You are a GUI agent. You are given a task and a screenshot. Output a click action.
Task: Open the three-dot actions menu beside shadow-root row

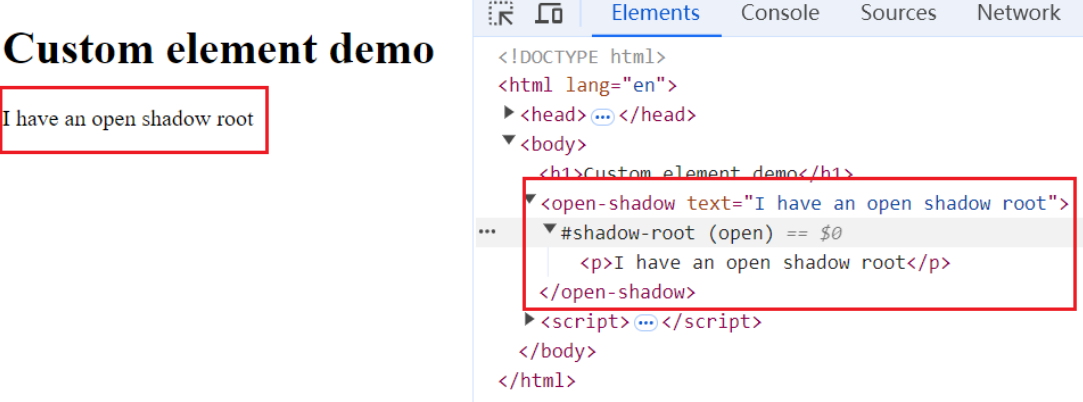[487, 233]
